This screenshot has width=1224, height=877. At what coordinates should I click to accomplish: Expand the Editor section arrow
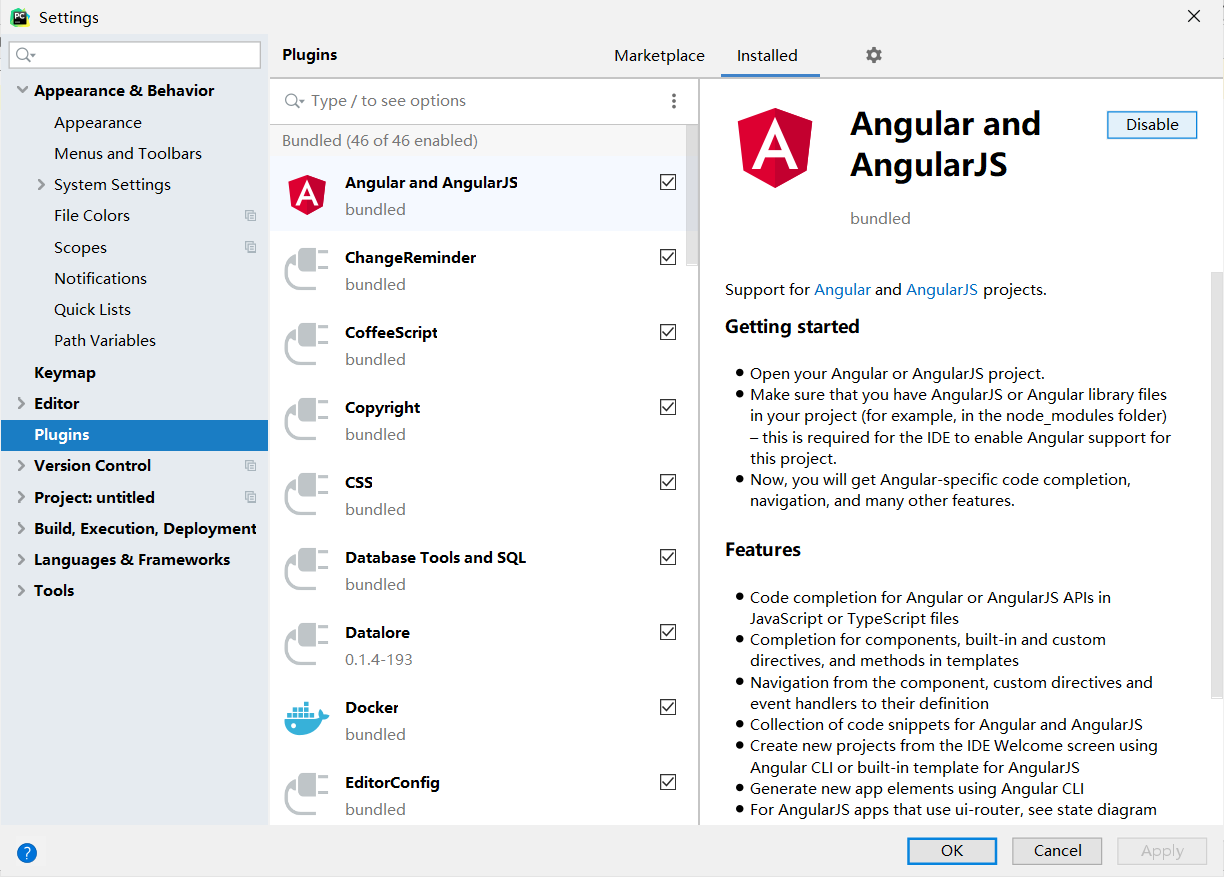click(22, 403)
